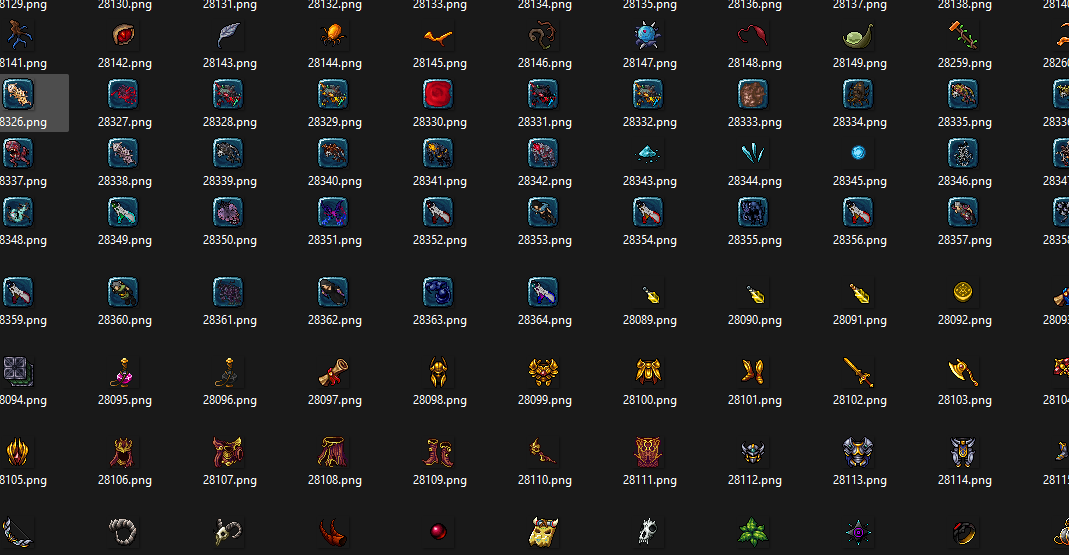Select the 28103.png golden axe icon
This screenshot has width=1069, height=555.
click(x=963, y=372)
